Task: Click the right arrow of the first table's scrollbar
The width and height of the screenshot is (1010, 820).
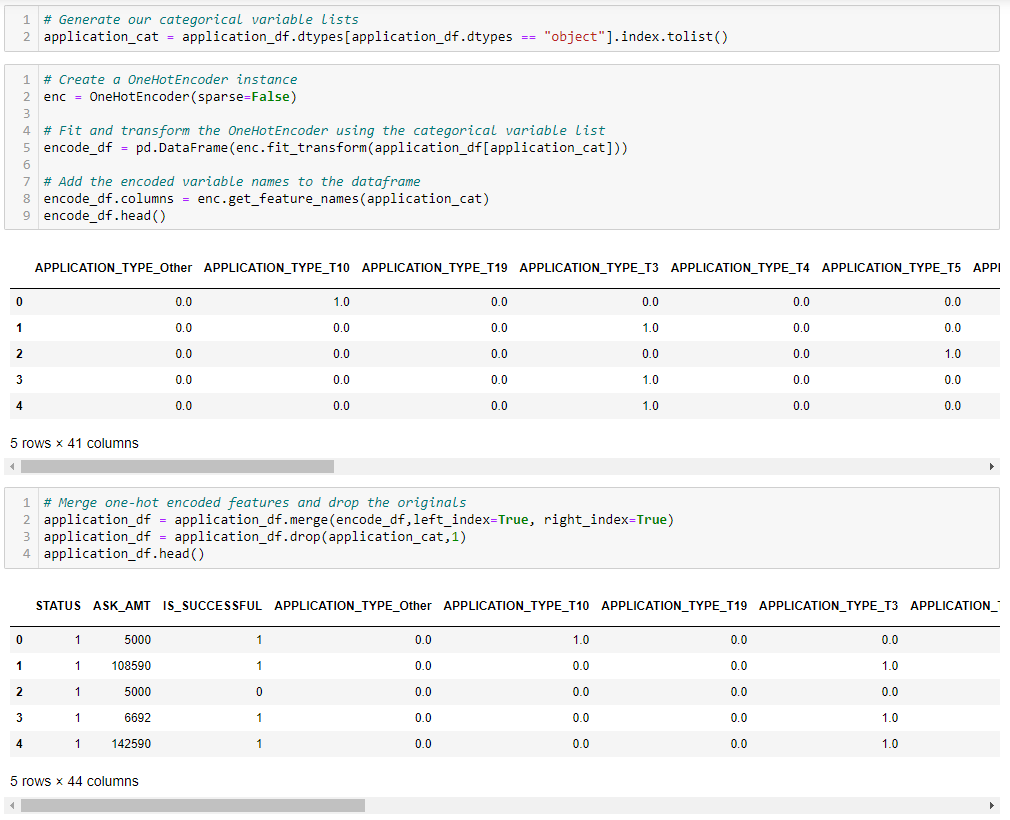Action: click(992, 466)
